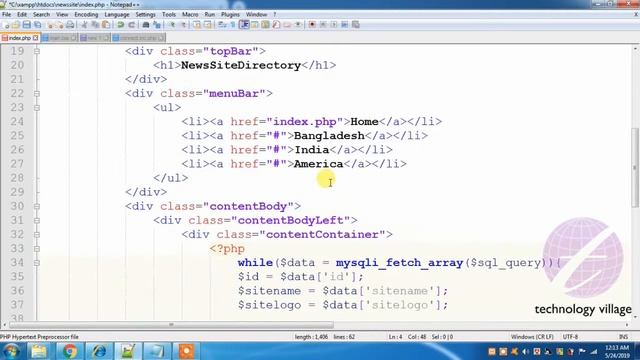Open the Language menu
This screenshot has height=360, width=640.
[x=117, y=14]
